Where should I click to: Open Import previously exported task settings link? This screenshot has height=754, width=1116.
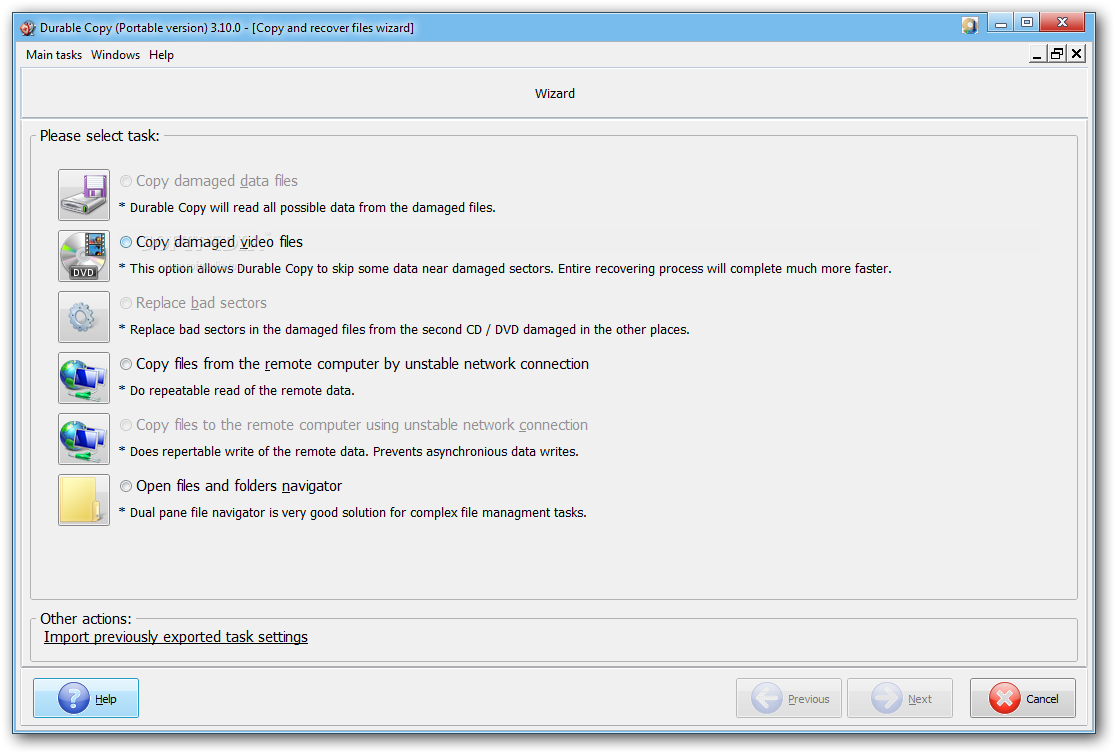point(176,637)
